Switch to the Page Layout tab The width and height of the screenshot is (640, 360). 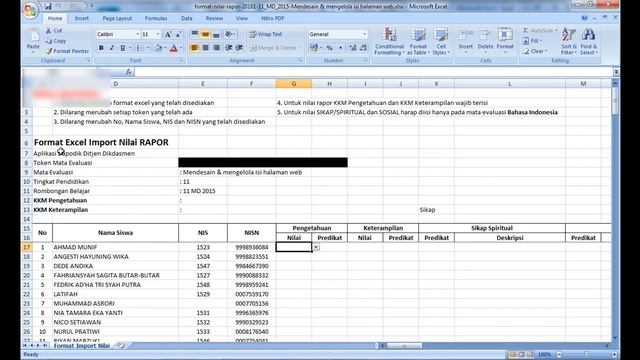(117, 18)
